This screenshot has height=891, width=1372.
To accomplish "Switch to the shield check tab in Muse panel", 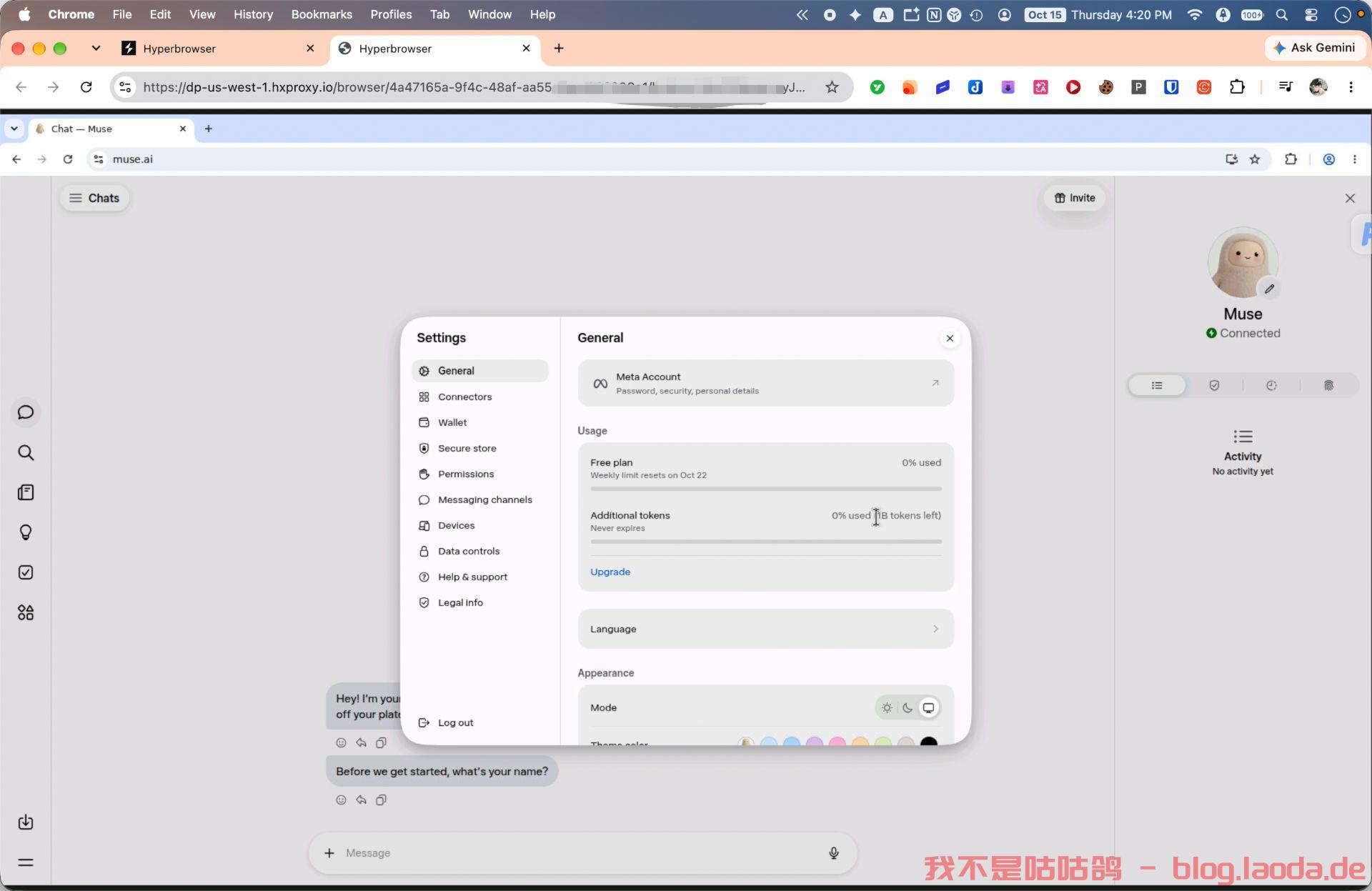I will pos(1214,385).
